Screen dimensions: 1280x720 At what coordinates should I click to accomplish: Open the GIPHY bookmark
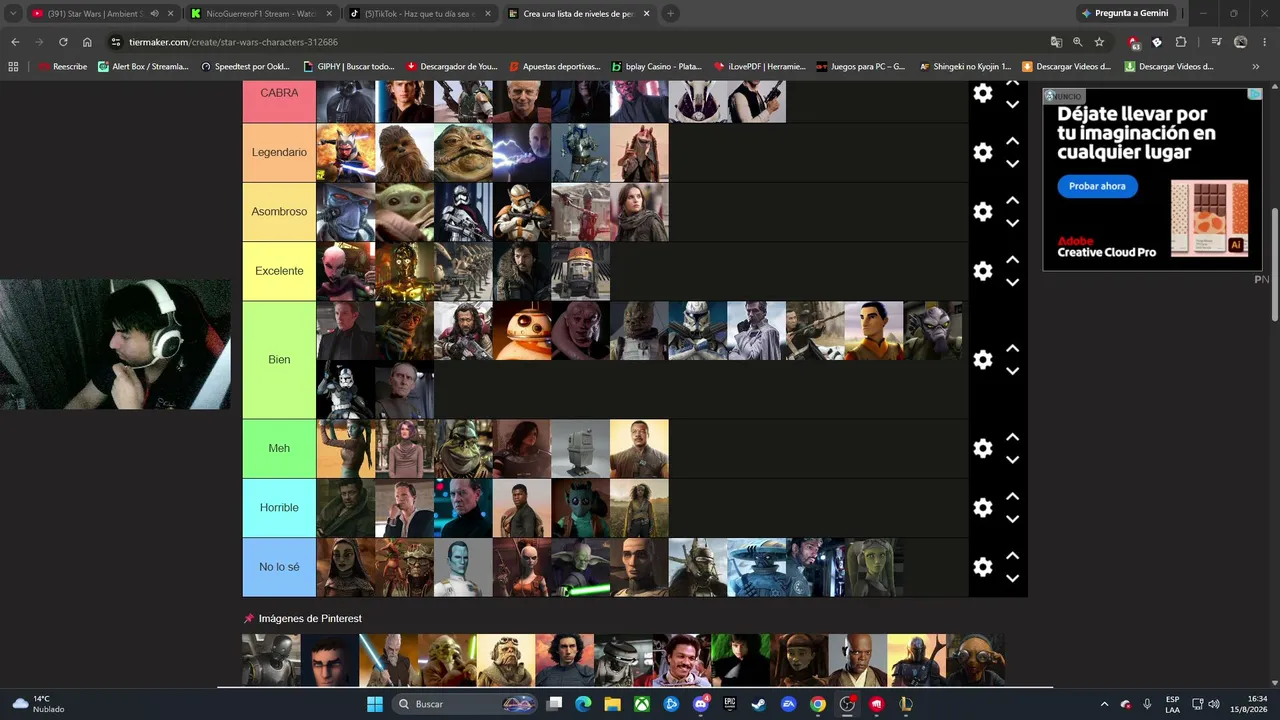[348, 67]
